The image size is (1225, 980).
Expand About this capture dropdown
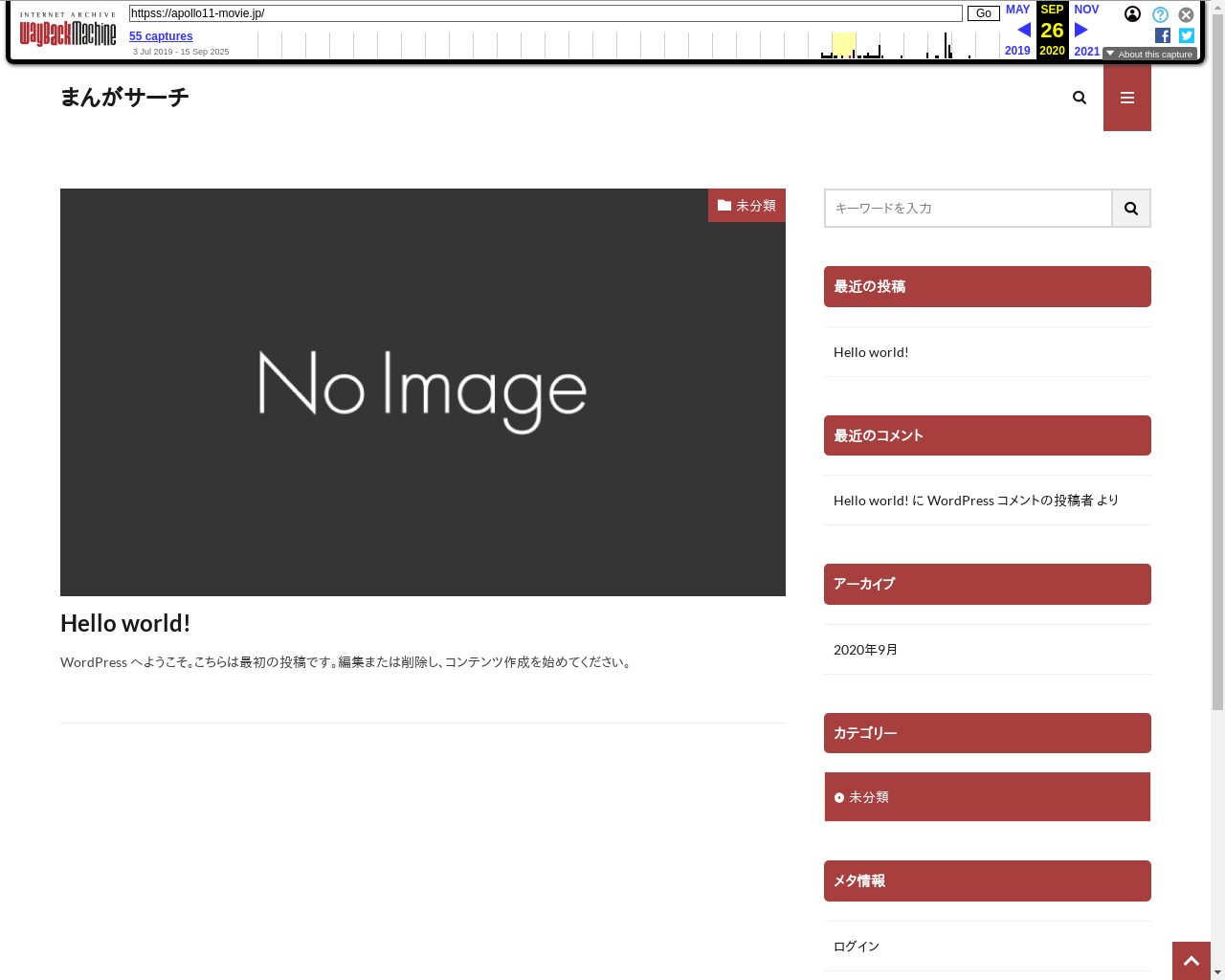click(1149, 55)
